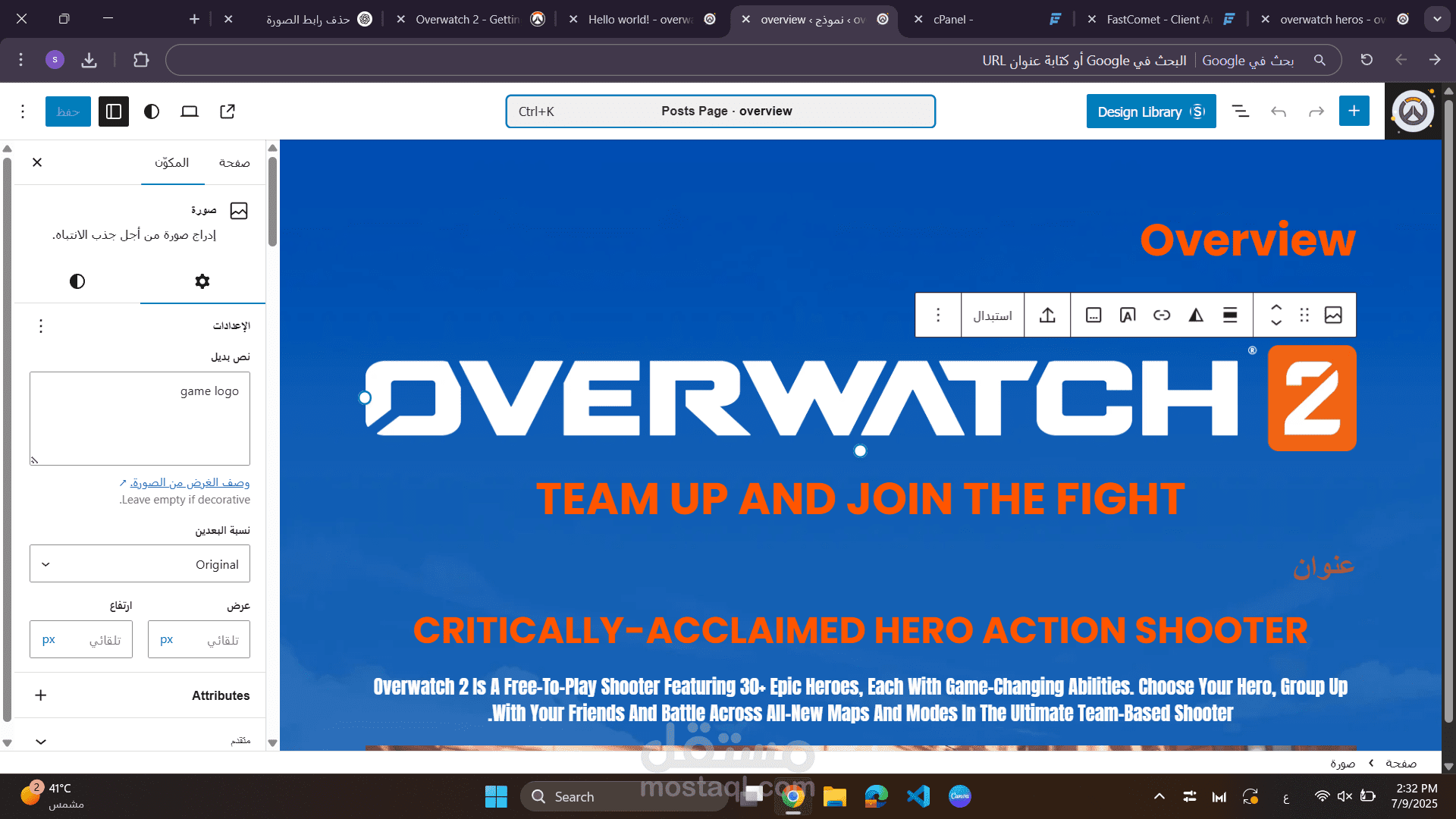Image resolution: width=1456 pixels, height=819 pixels.
Task: Open the browser extensions puzzle icon
Action: 141,59
